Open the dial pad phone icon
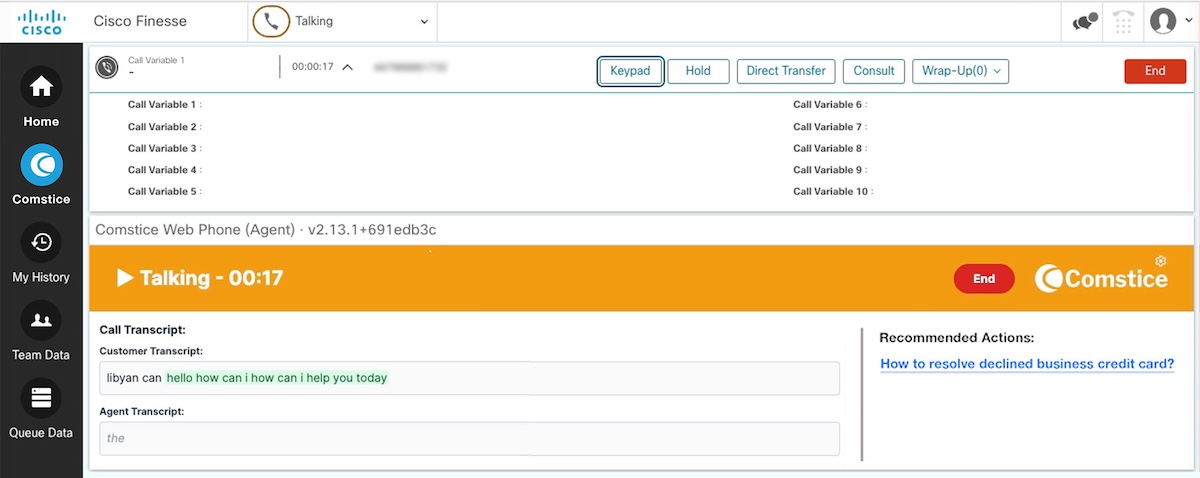 coord(1124,21)
